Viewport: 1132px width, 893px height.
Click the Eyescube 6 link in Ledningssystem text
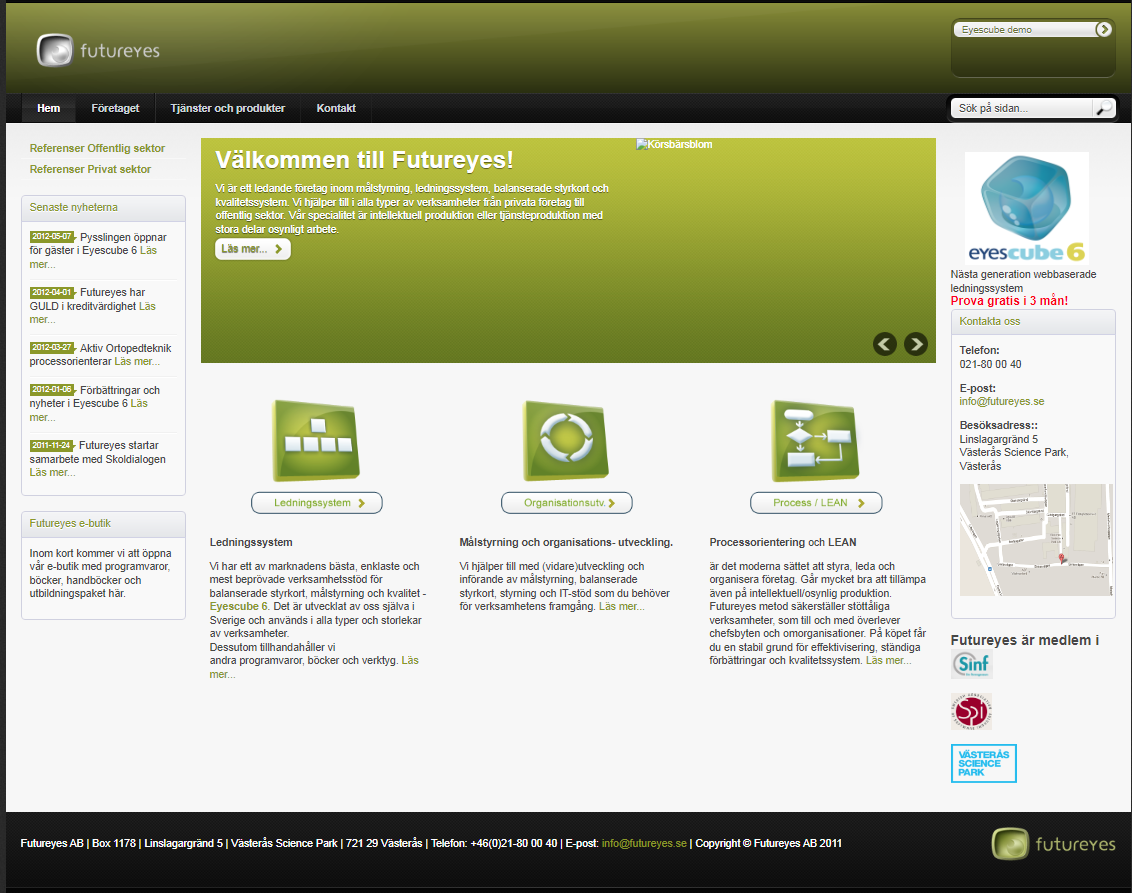[239, 606]
